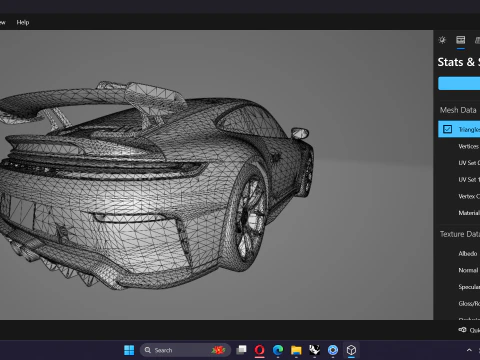Screen dimensions: 480x360
Task: Click the blue button under Stats heading
Action: click(459, 83)
